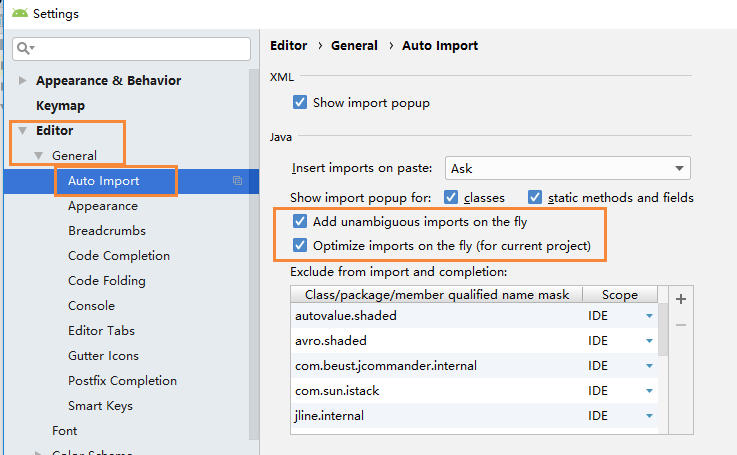Image resolution: width=737 pixels, height=455 pixels.
Task: Click the Android Studio logo icon in title bar
Action: click(19, 14)
